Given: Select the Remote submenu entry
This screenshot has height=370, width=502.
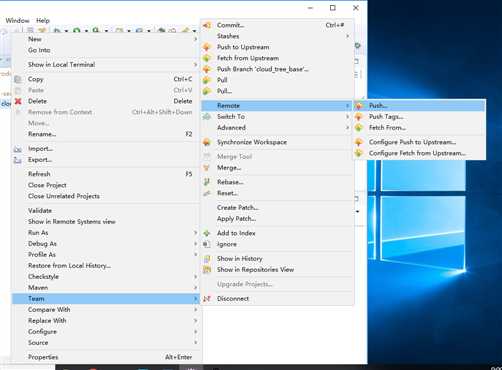Looking at the screenshot, I should [x=276, y=106].
